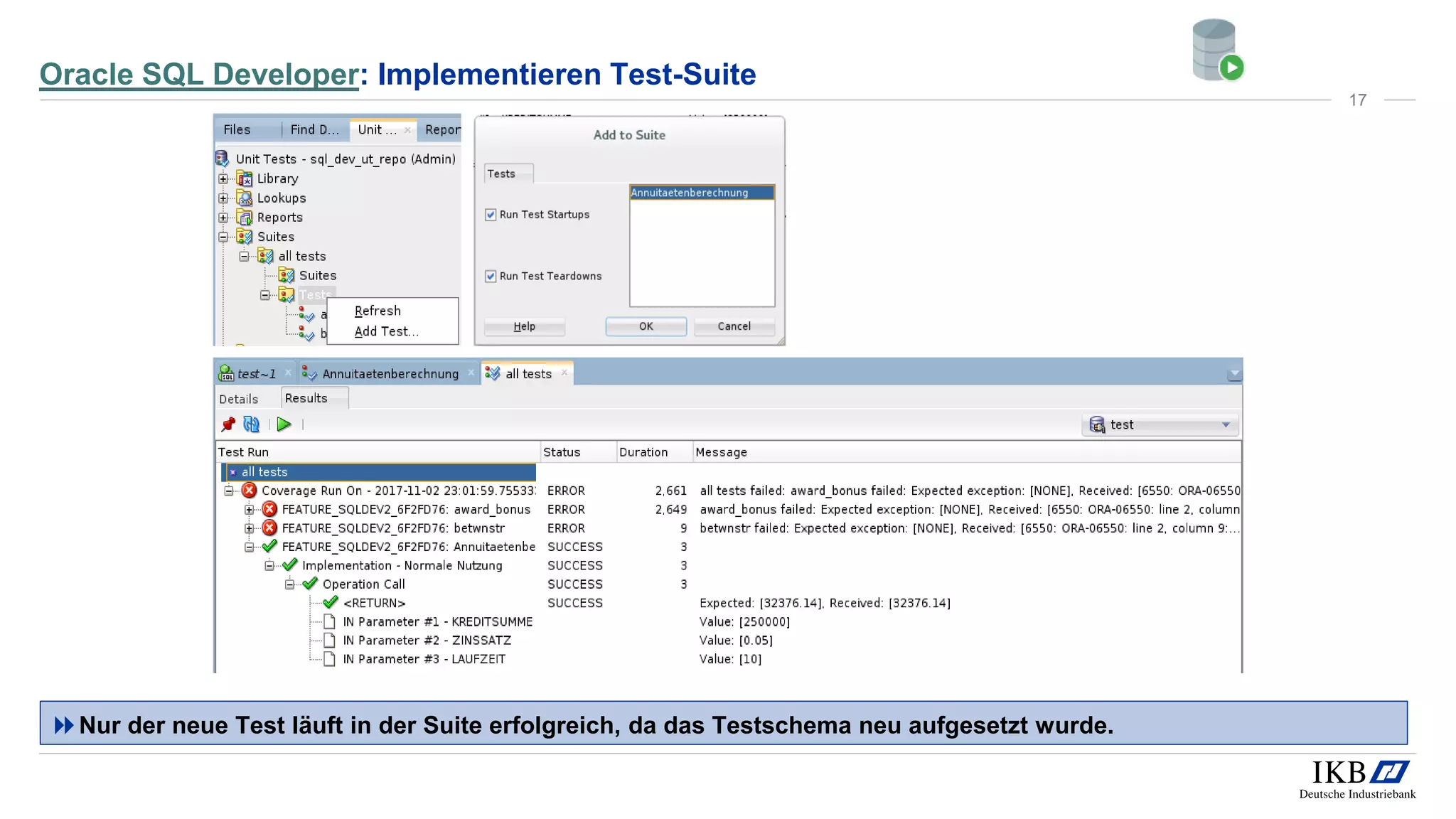
Task: Click error icon of Coverage Run row
Action: pos(249,490)
